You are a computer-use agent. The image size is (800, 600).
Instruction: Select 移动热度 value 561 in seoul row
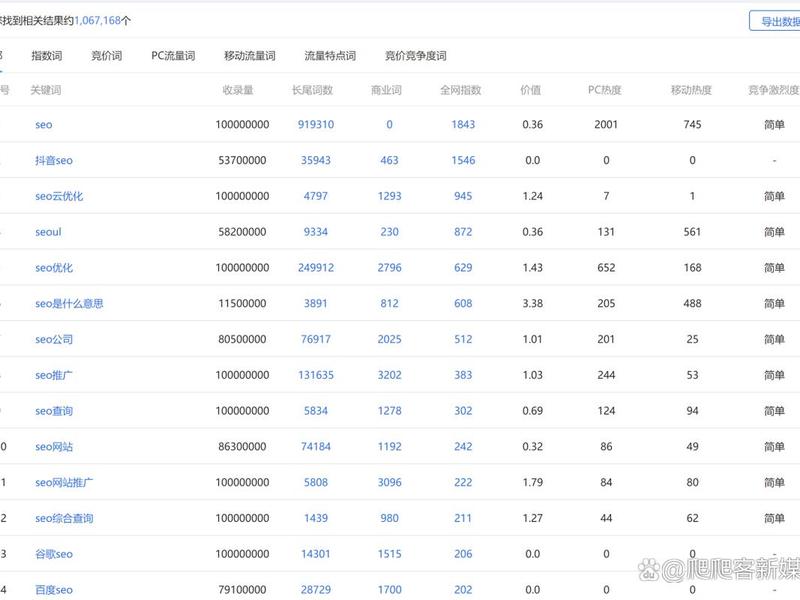(x=692, y=232)
